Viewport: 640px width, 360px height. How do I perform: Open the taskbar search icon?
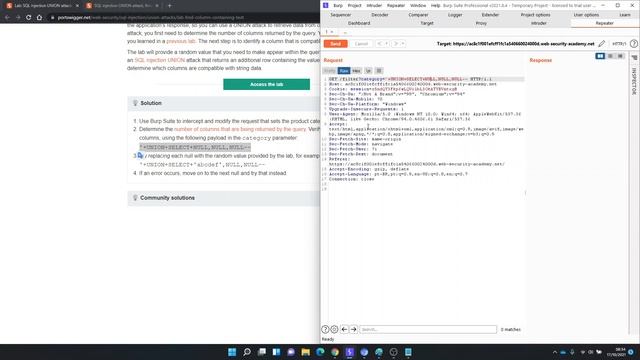point(247,352)
